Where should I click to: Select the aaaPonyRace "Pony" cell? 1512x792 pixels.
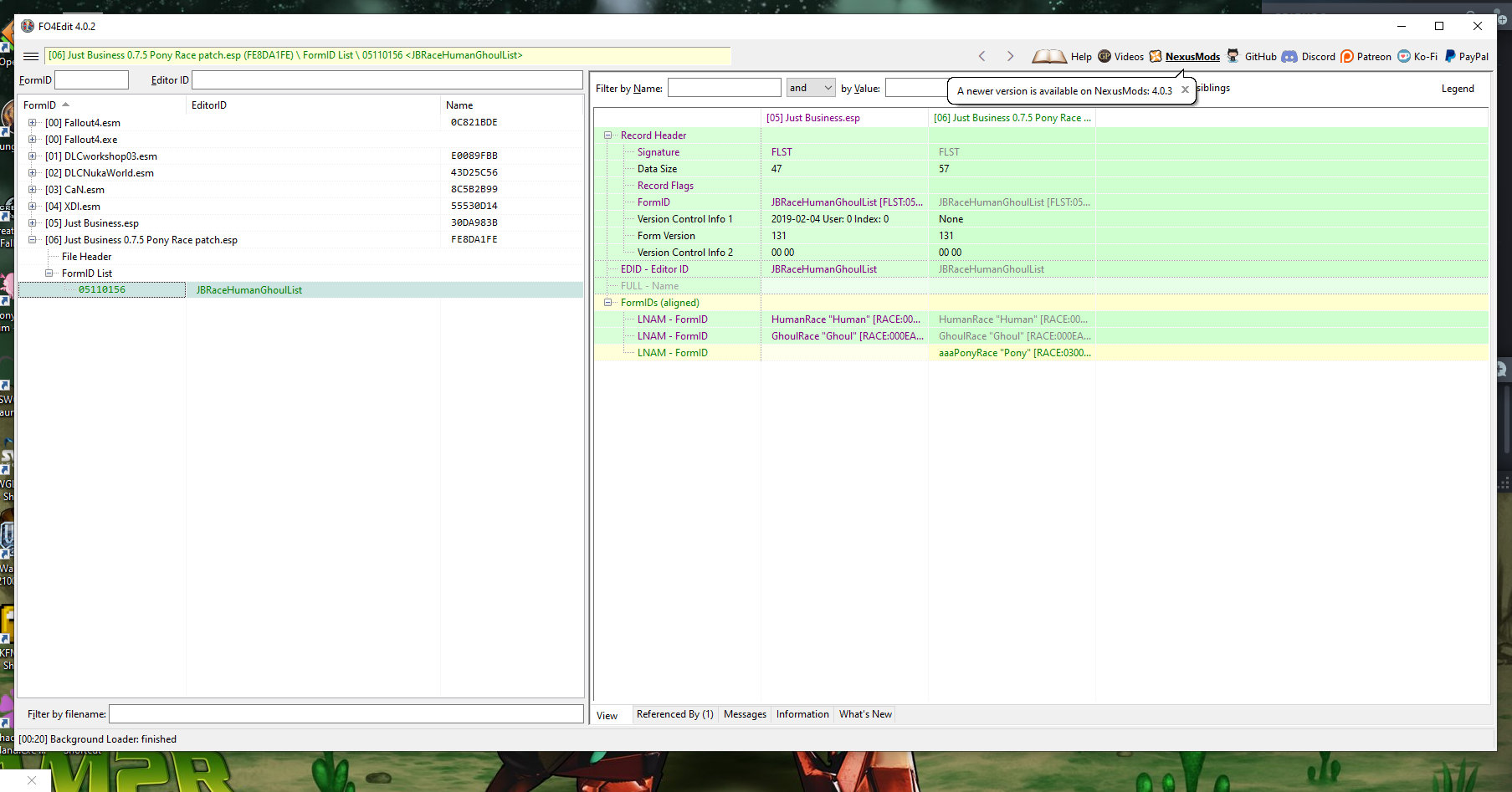click(1012, 352)
